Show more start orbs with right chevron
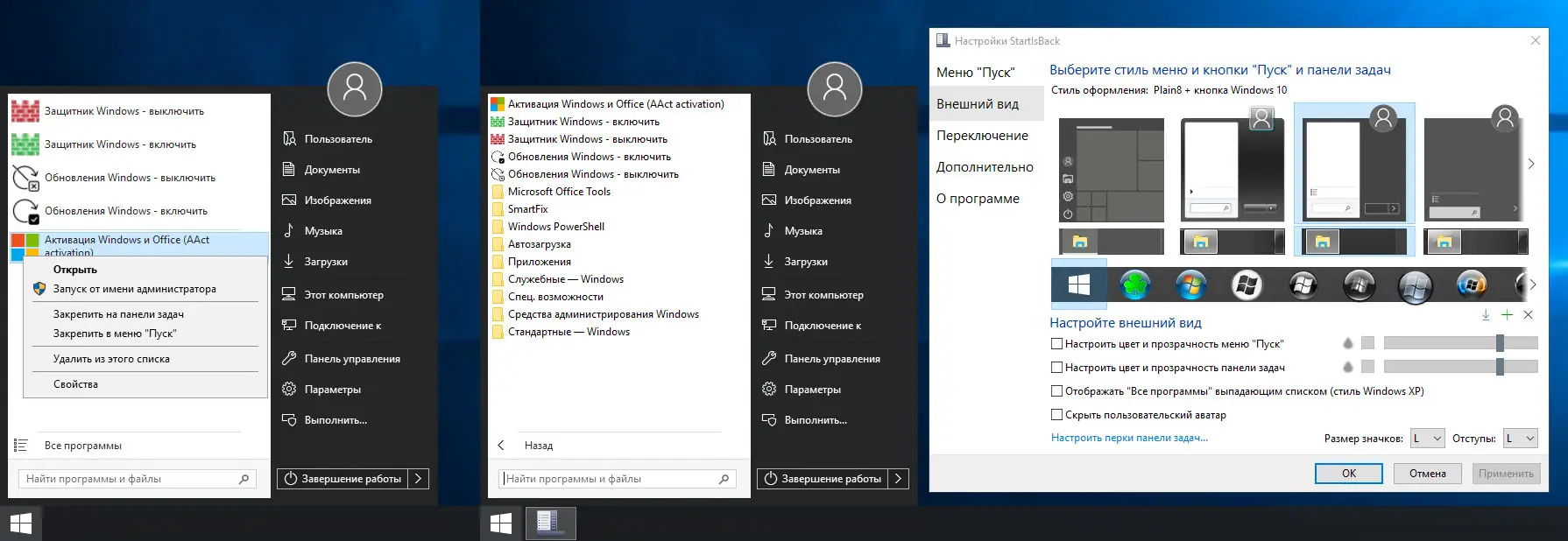Screen dimensions: 1568x541 (1532, 285)
